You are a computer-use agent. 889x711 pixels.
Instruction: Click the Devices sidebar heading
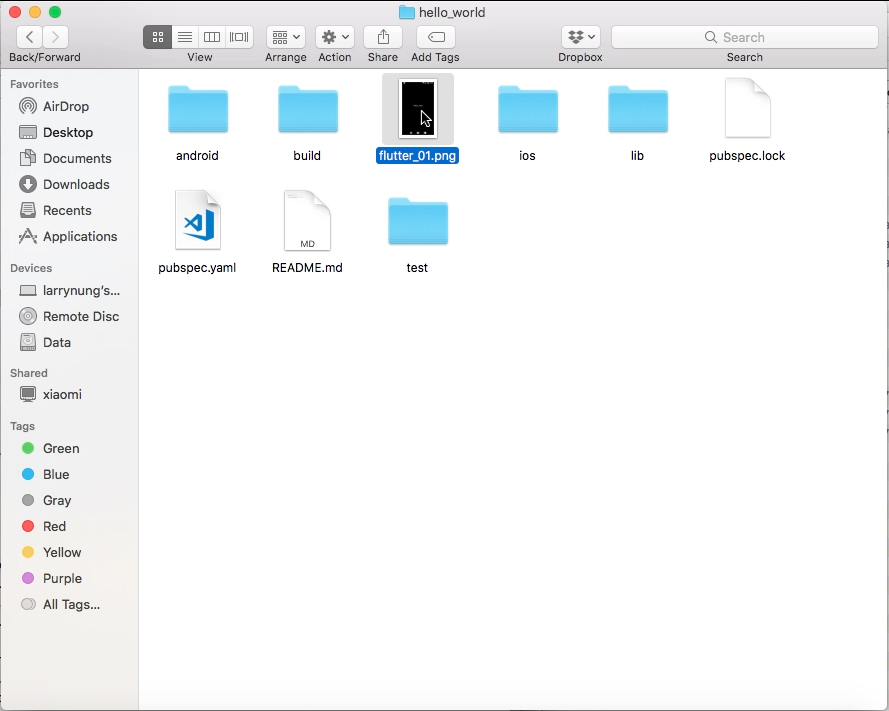(31, 268)
